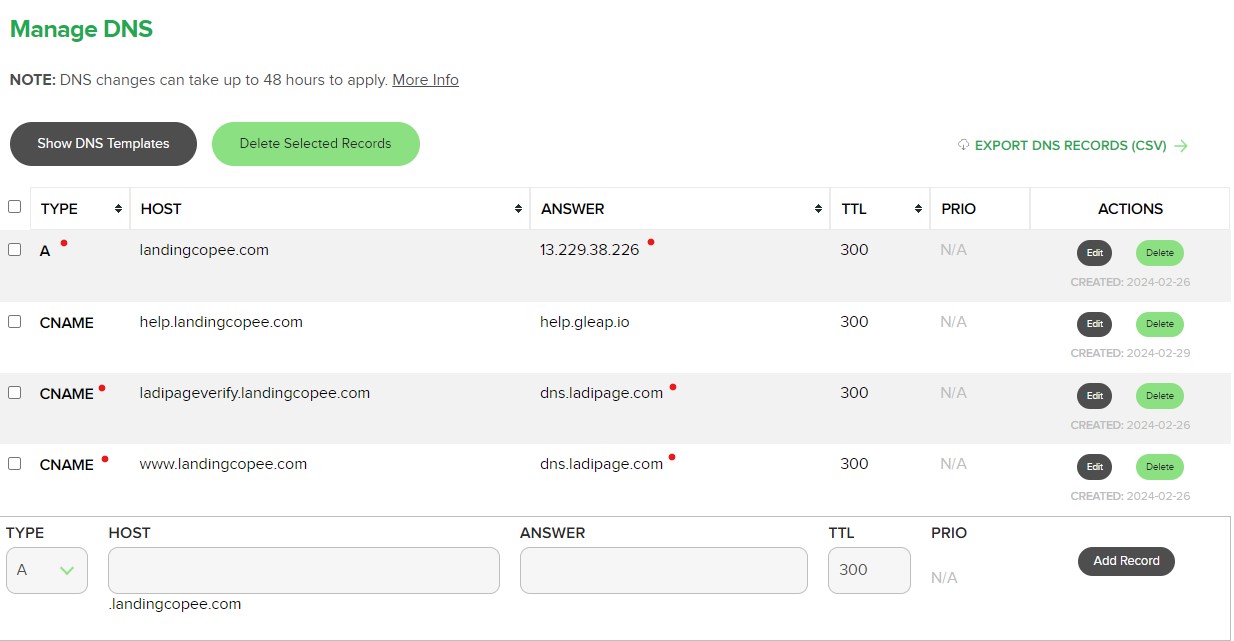Screen dimensions: 1234x641
Task: Click the TTL field showing 300
Action: click(868, 570)
